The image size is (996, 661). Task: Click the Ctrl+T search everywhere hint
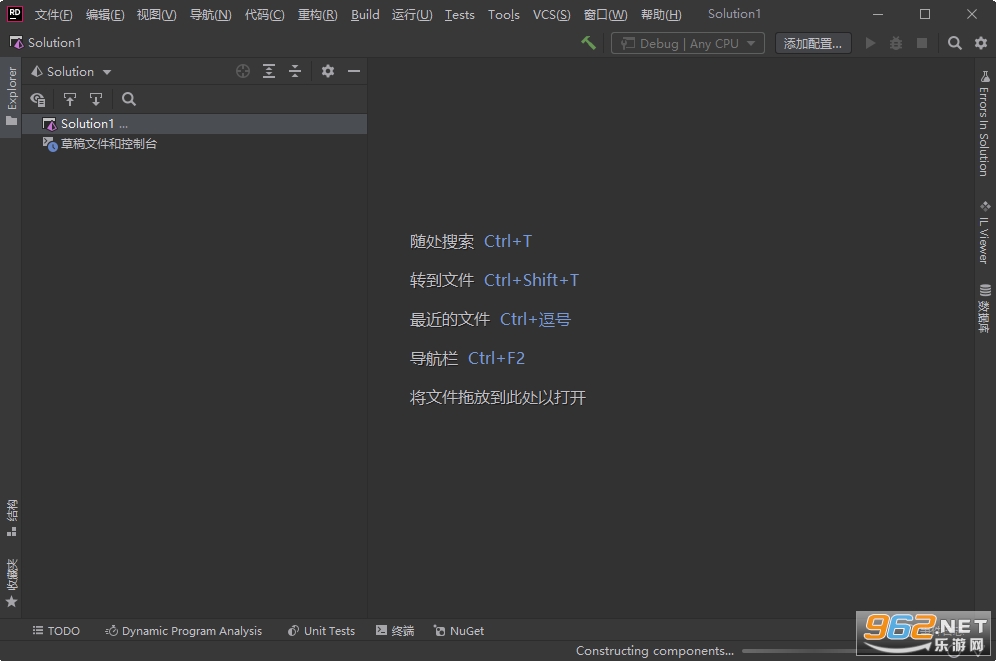[508, 241]
